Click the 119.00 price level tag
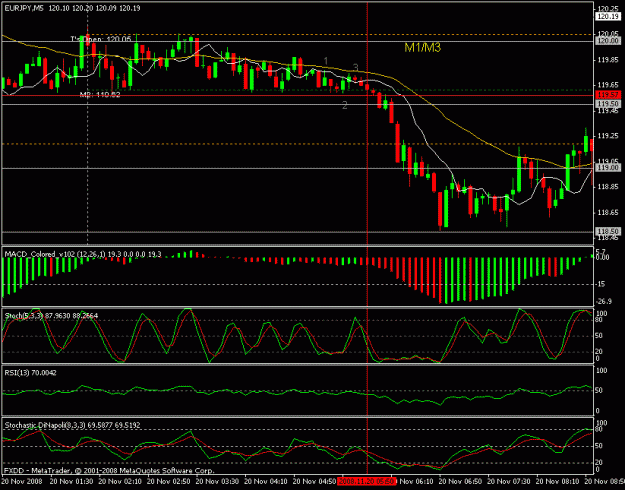Image resolution: width=625 pixels, height=490 pixels. pyautogui.click(x=608, y=168)
